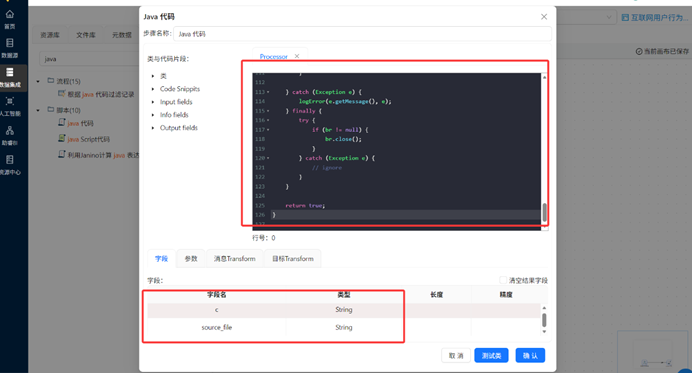Open the network-node sidebar icon below 人工智能
This screenshot has width=692, height=373.
point(10,130)
